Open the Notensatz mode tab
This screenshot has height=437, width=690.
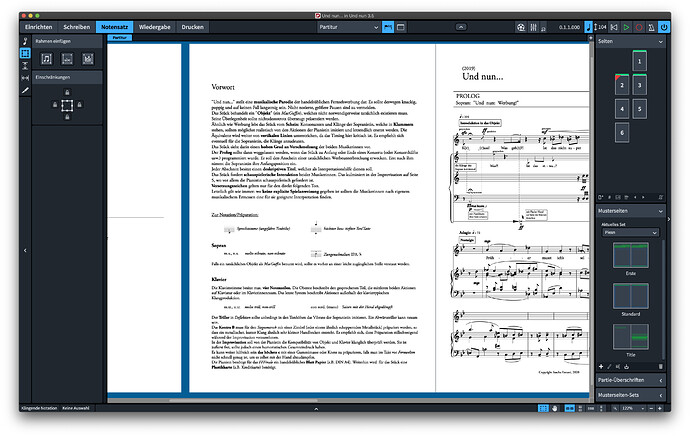(x=114, y=27)
